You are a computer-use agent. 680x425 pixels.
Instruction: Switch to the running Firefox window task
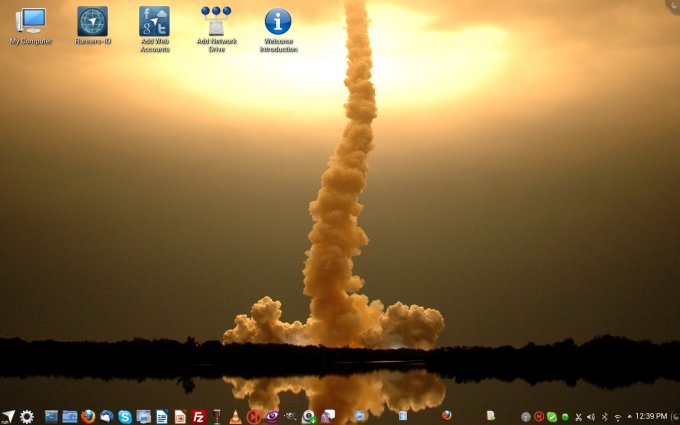pos(446,415)
